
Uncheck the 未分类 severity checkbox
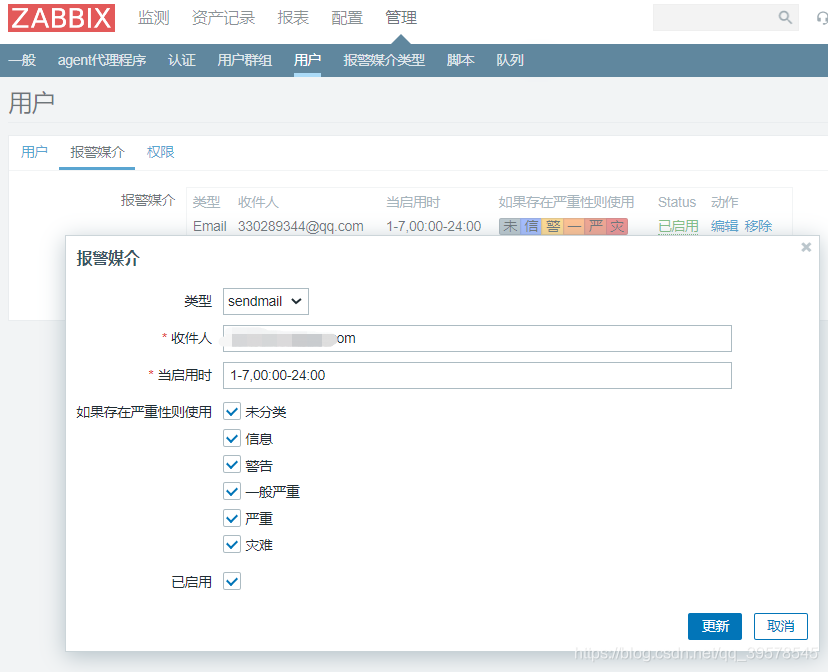pos(232,411)
